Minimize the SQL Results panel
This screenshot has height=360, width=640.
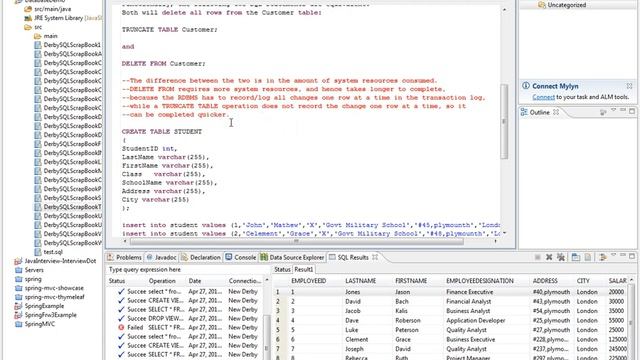623,256
